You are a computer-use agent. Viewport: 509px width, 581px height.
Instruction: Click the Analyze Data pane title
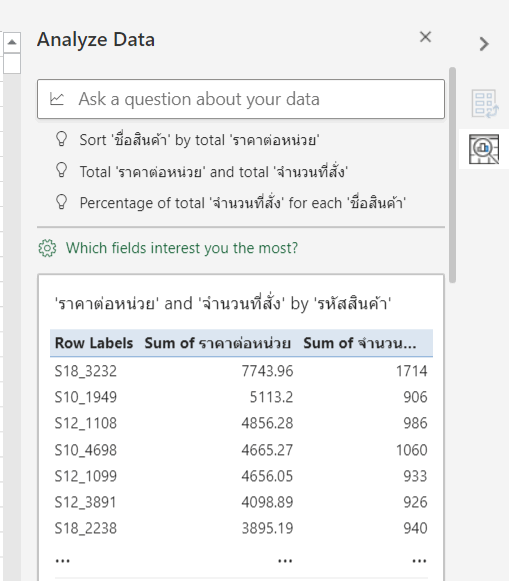pyautogui.click(x=96, y=40)
